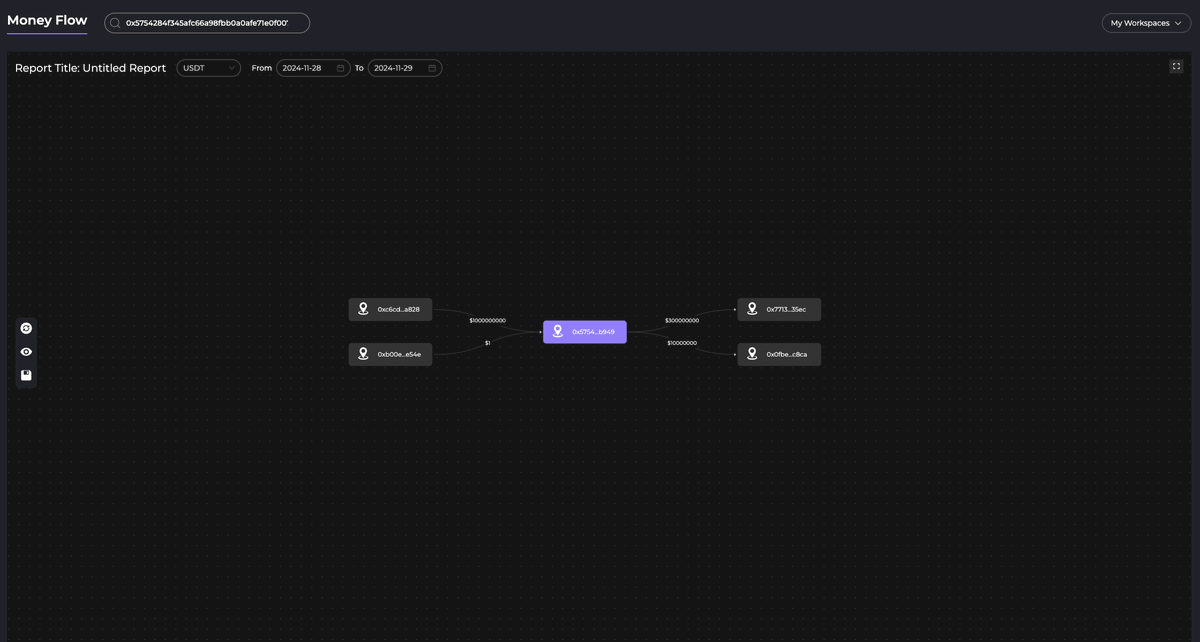1200x642 pixels.
Task: Open the Money Flow tab
Action: (x=47, y=20)
